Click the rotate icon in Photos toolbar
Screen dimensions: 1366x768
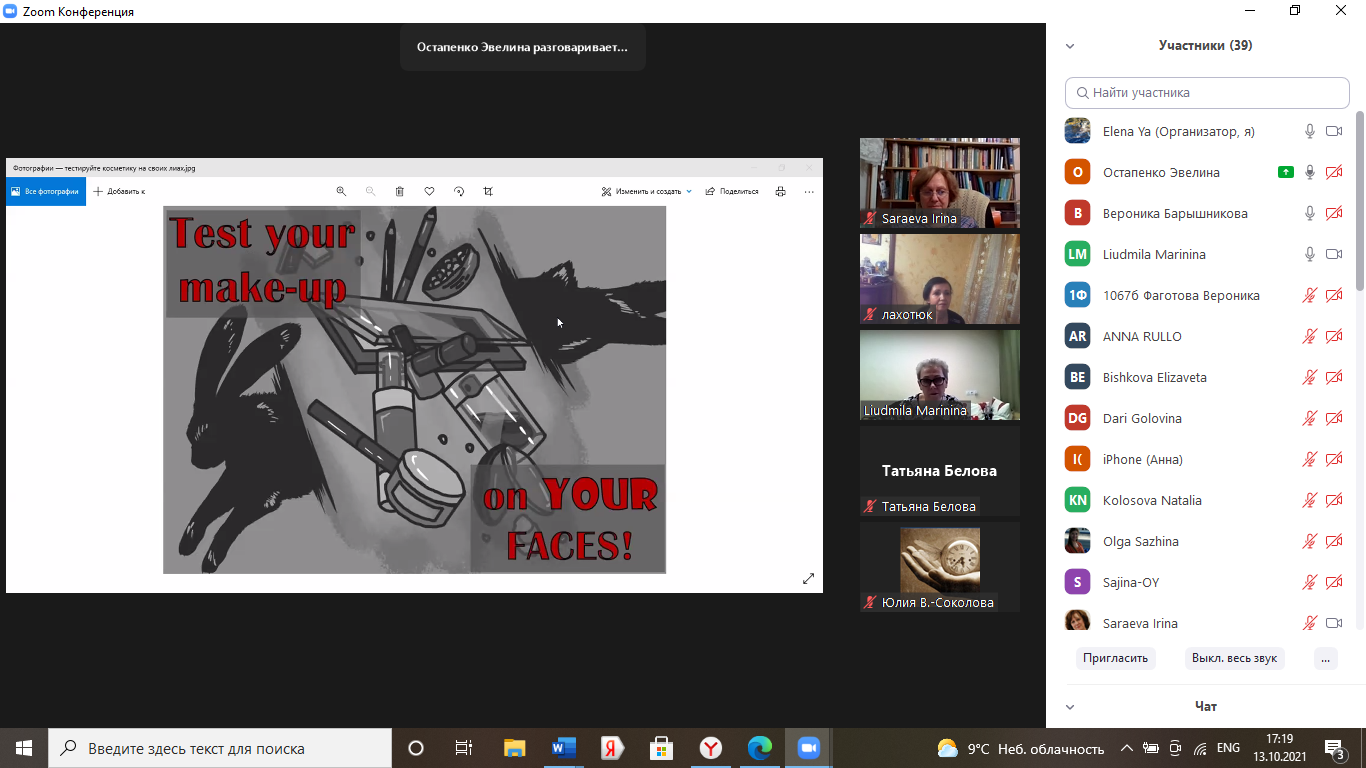tap(459, 191)
